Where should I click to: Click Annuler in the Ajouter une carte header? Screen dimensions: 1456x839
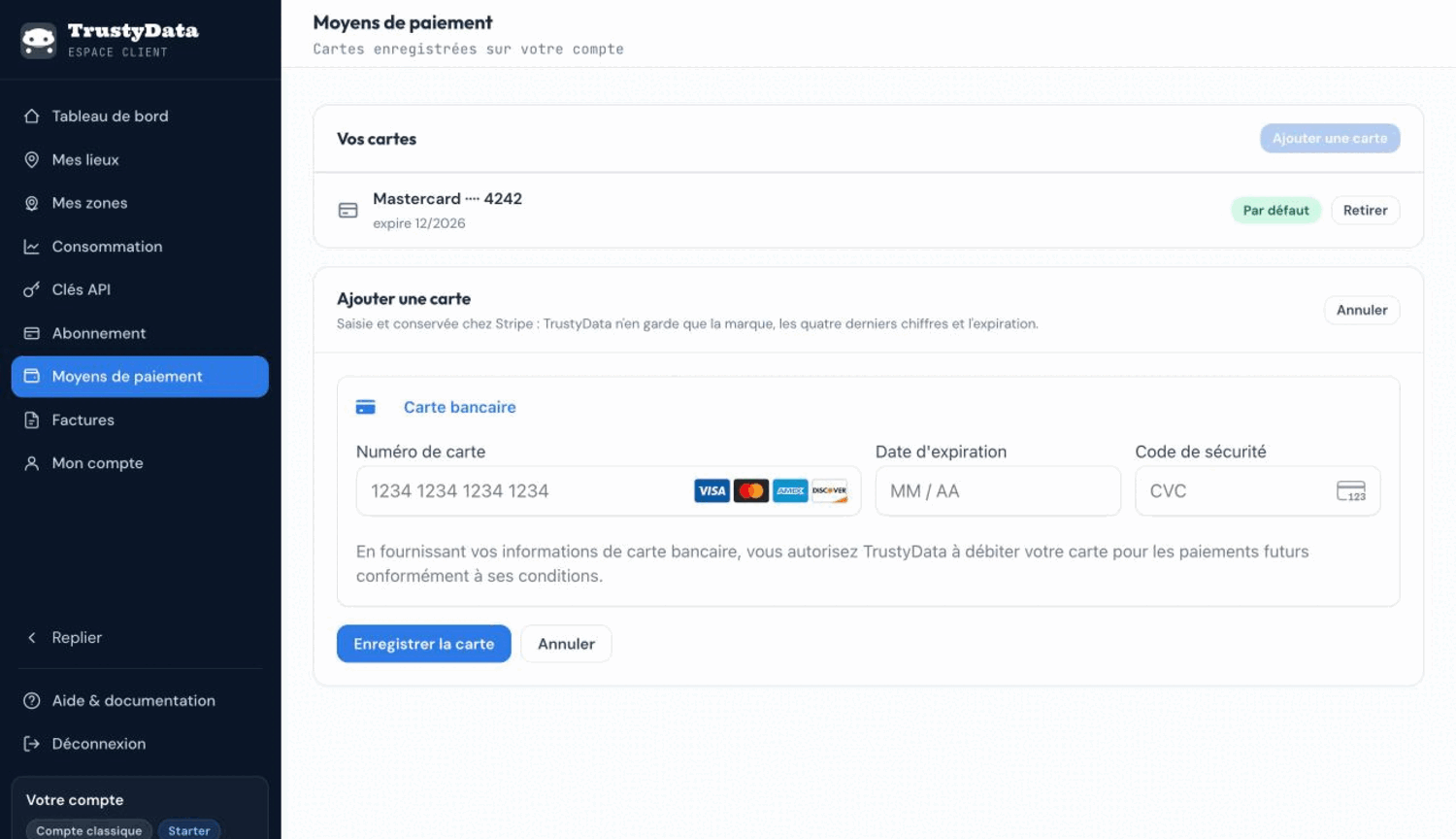tap(1362, 311)
